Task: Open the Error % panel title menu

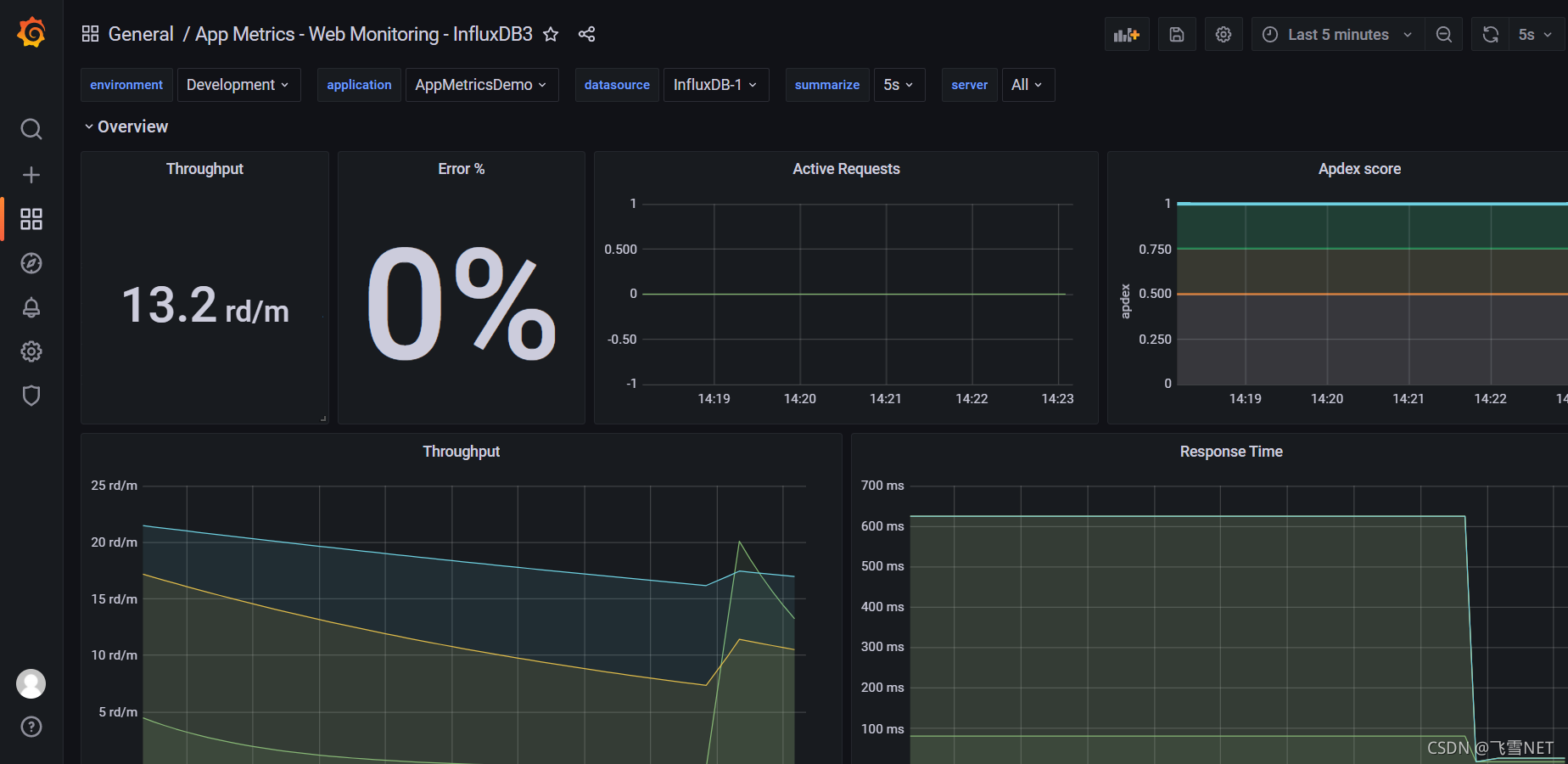Action: coord(461,169)
